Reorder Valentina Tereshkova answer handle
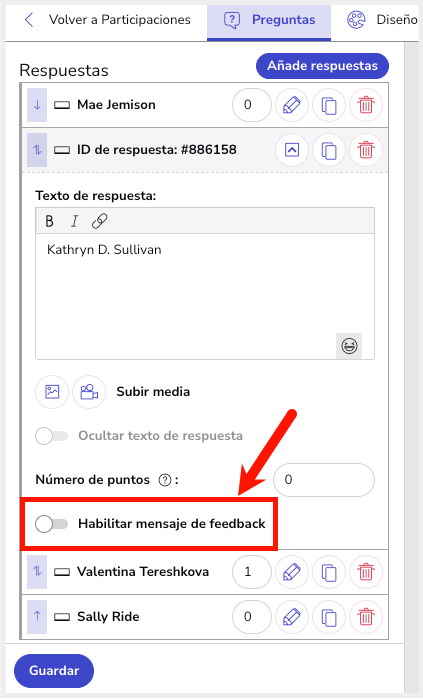Screen dimensions: 423x699 [x=37, y=572]
